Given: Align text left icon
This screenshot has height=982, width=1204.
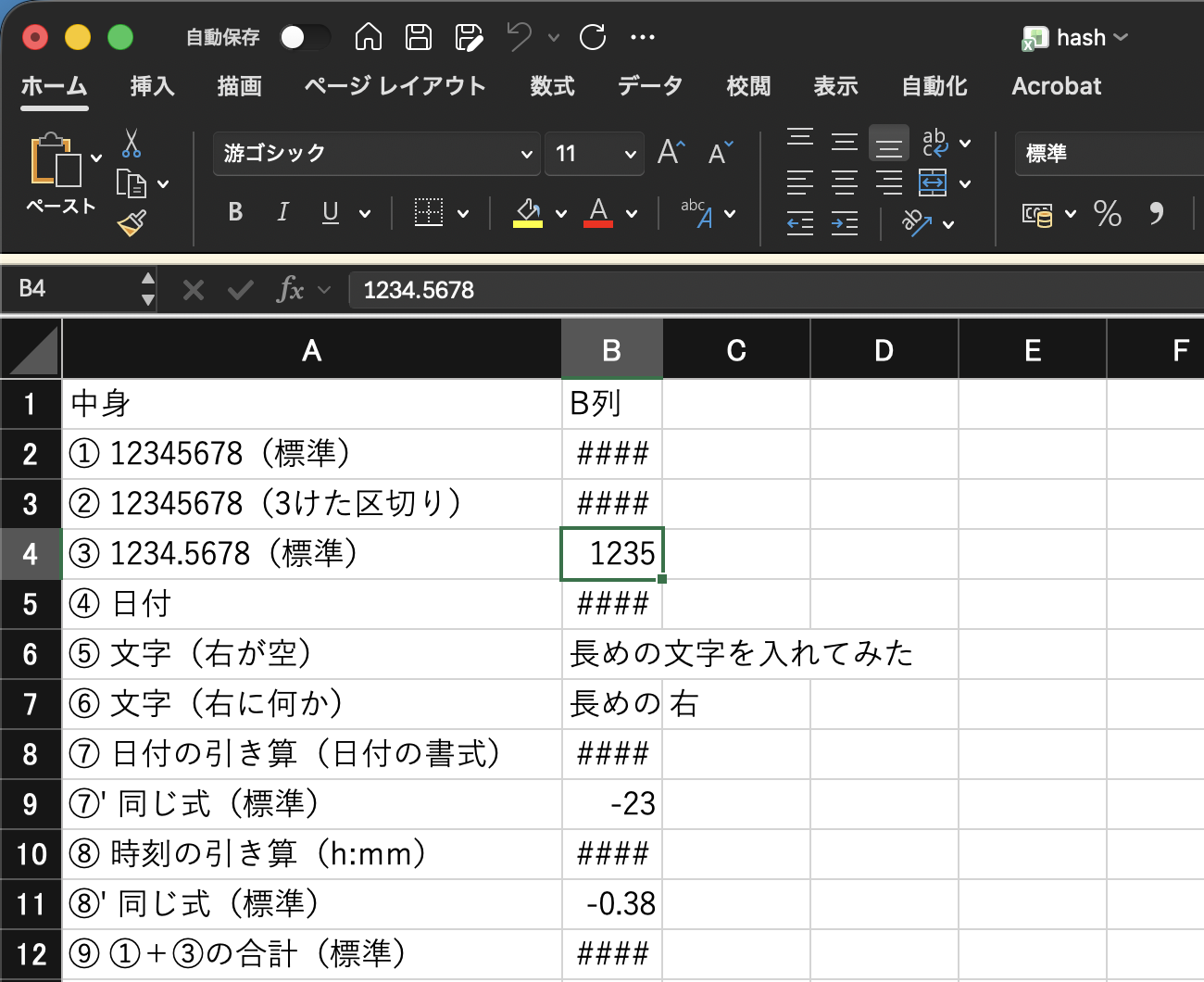Looking at the screenshot, I should pos(800,183).
